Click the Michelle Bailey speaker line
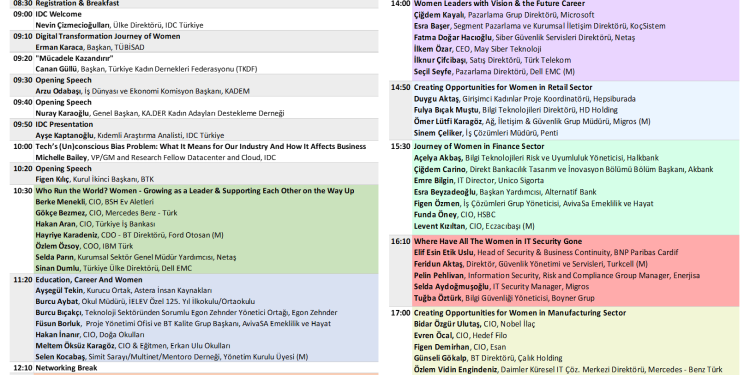 [x=156, y=157]
